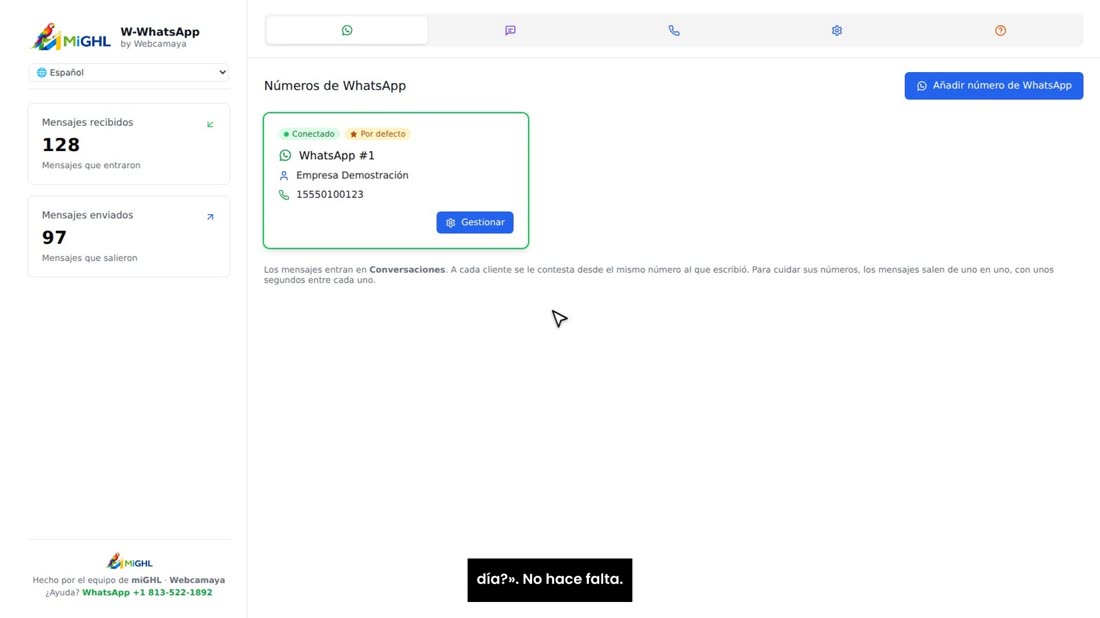
Task: Click the Mensajes enviados label
Action: [88, 215]
